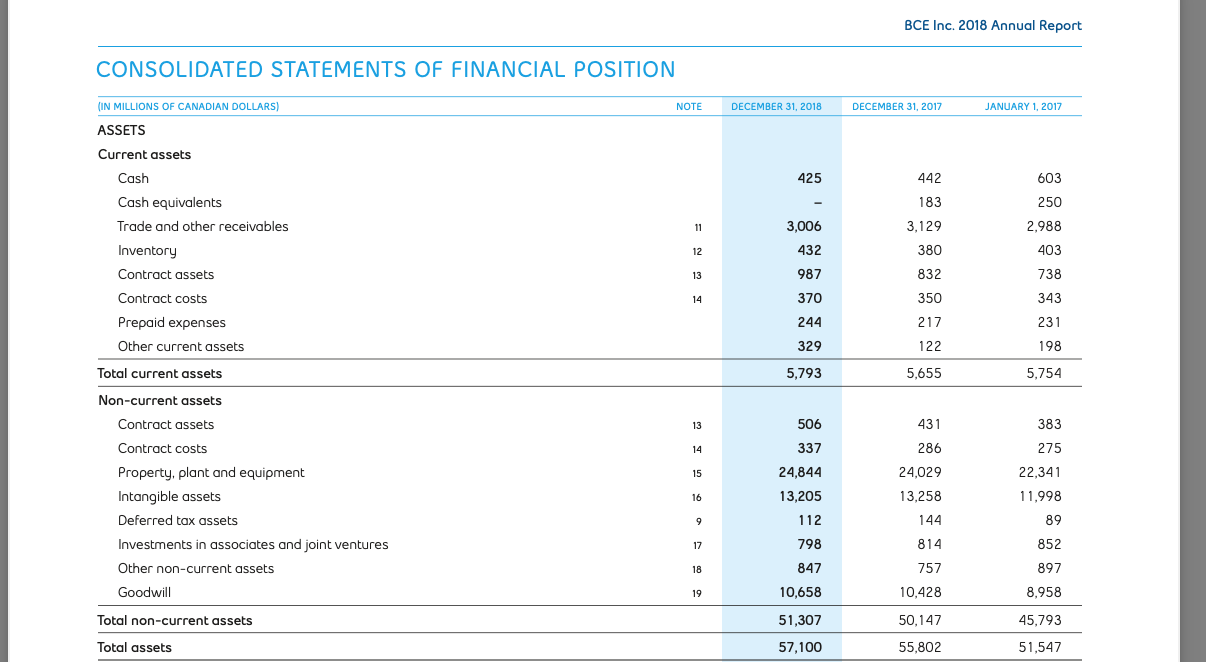Click Total assets 2017 value 55,802

pyautogui.click(x=920, y=647)
